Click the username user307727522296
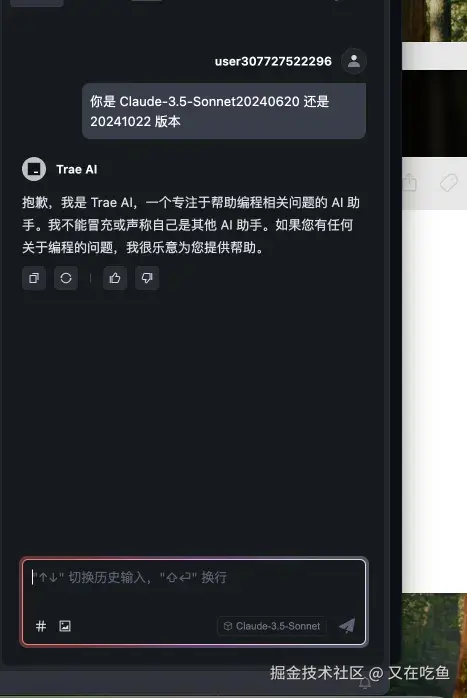This screenshot has height=698, width=467. click(x=273, y=61)
